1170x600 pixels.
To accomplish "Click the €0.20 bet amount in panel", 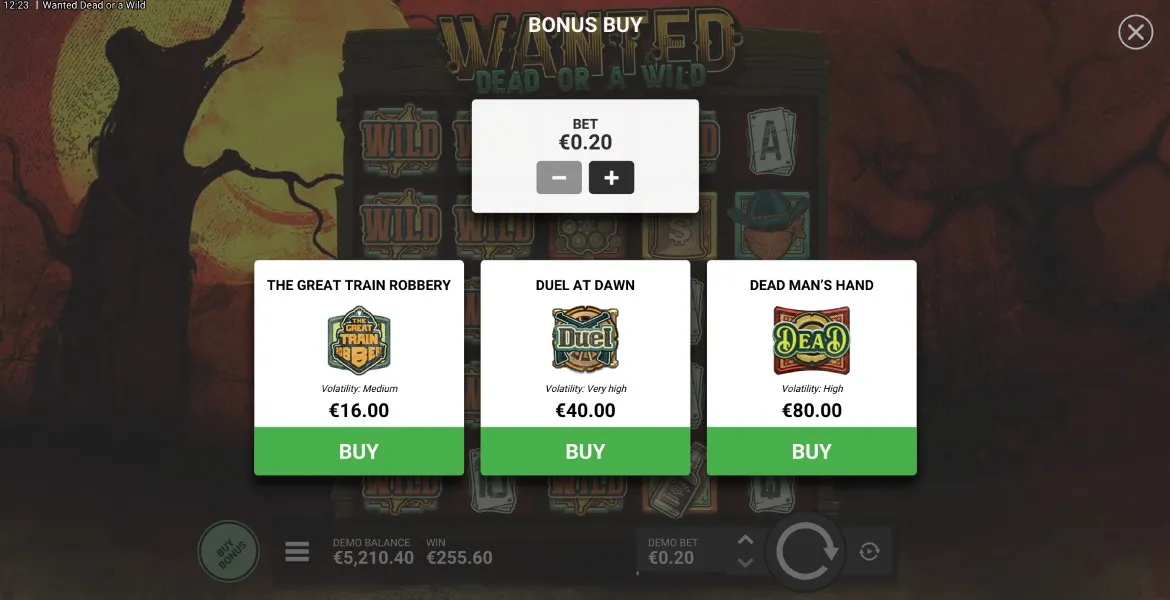I will tap(585, 142).
